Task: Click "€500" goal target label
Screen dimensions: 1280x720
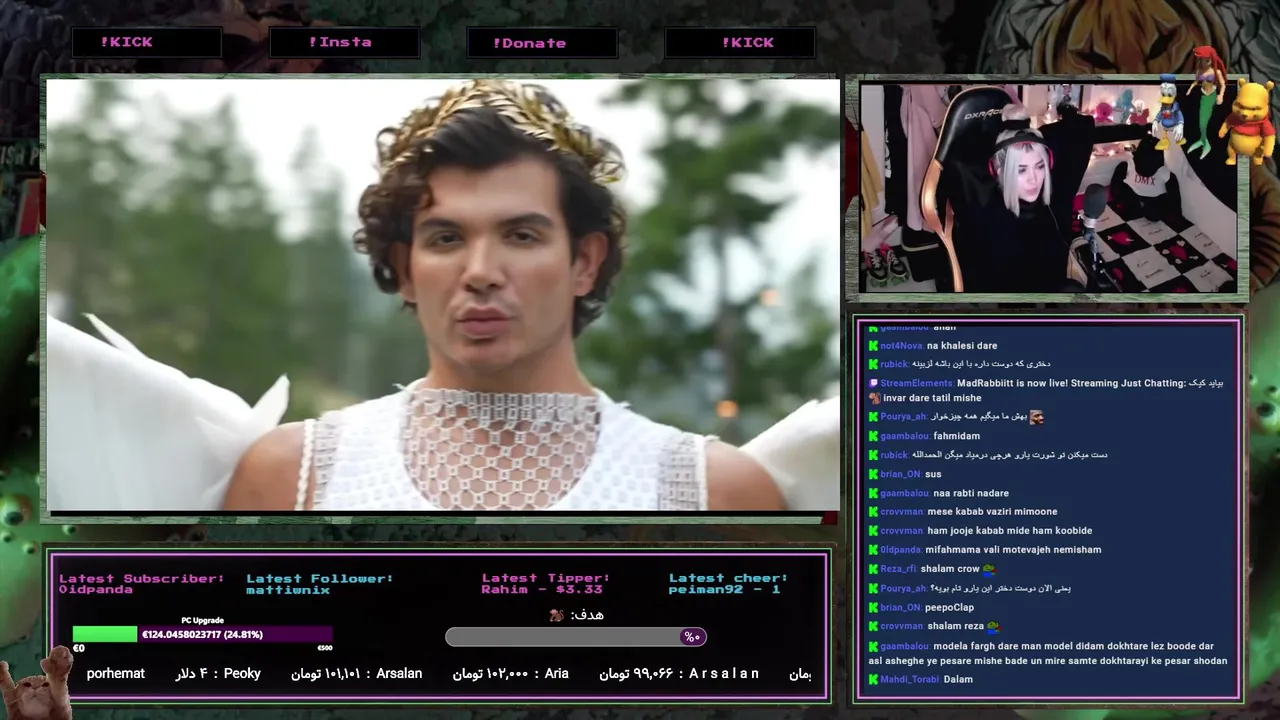Action: (x=324, y=649)
